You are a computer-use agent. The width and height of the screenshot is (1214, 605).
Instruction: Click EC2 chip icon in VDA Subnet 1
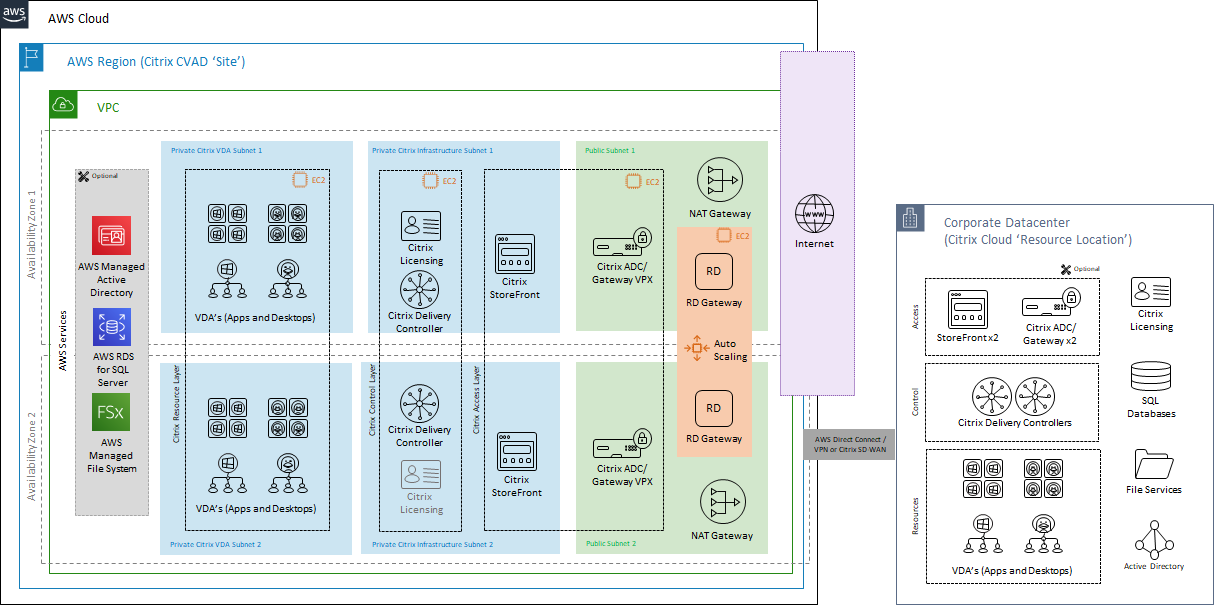click(299, 181)
